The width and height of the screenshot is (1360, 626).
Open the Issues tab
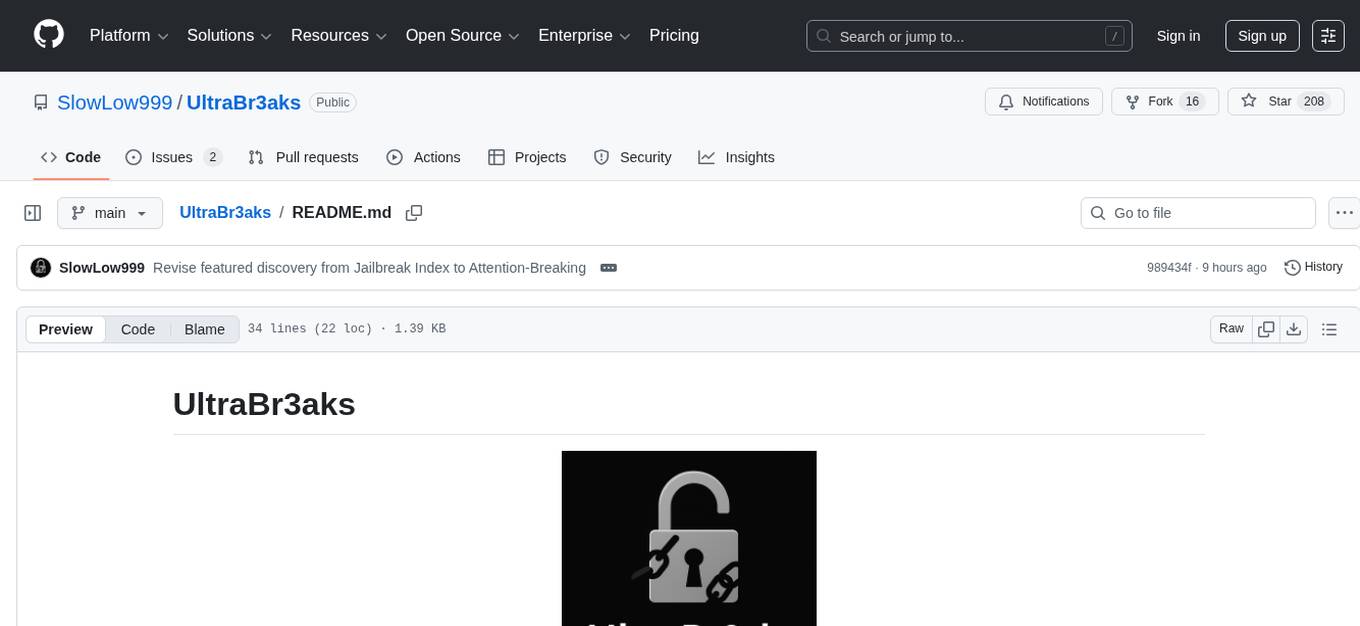click(172, 157)
